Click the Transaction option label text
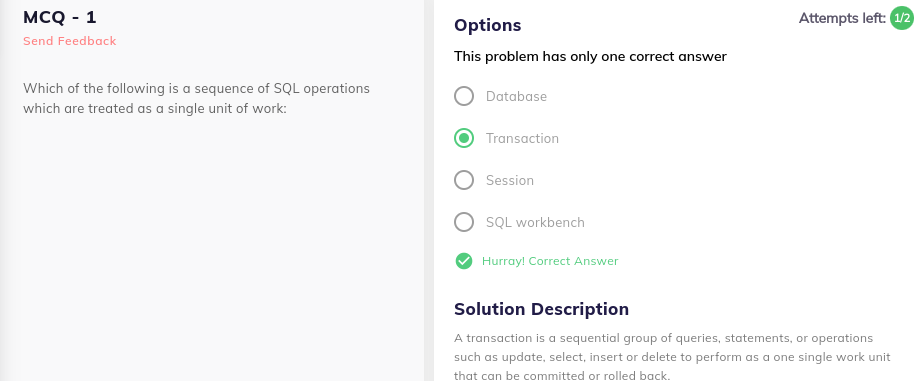The height and width of the screenshot is (381, 917). coord(522,139)
